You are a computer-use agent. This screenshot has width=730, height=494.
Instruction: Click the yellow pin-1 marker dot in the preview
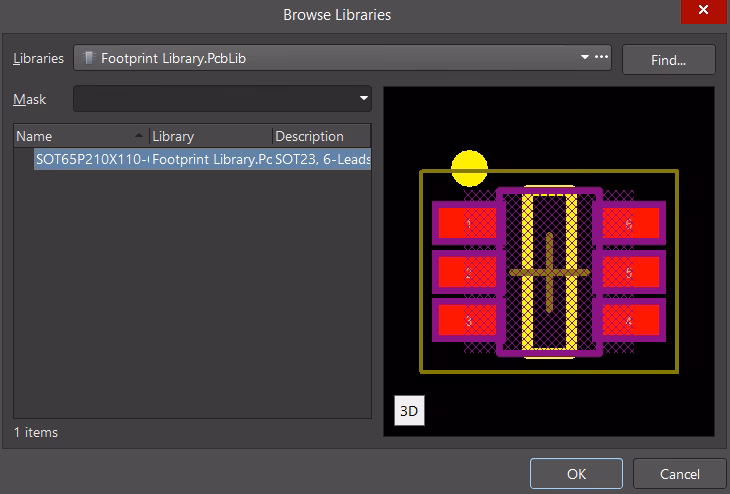point(469,168)
